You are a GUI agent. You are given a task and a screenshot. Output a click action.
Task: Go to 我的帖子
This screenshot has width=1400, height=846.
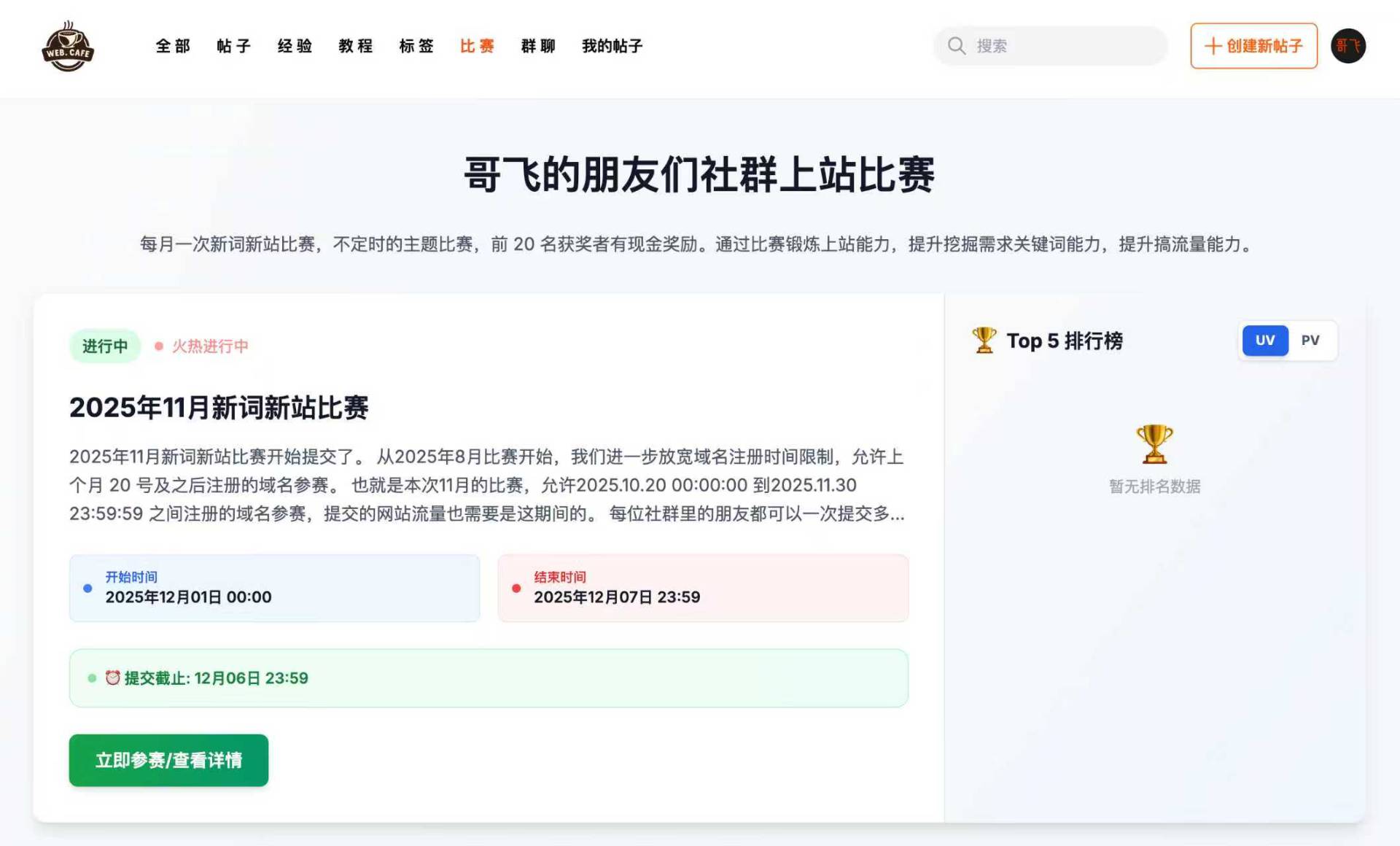[612, 46]
